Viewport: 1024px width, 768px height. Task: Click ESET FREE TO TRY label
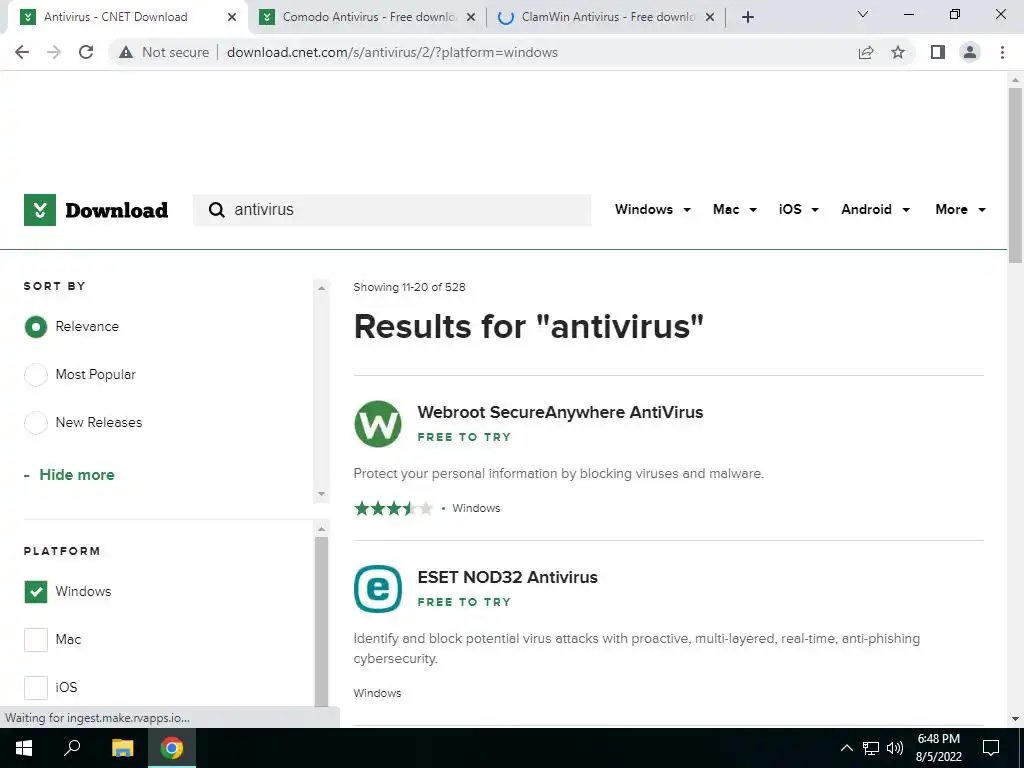pos(464,602)
